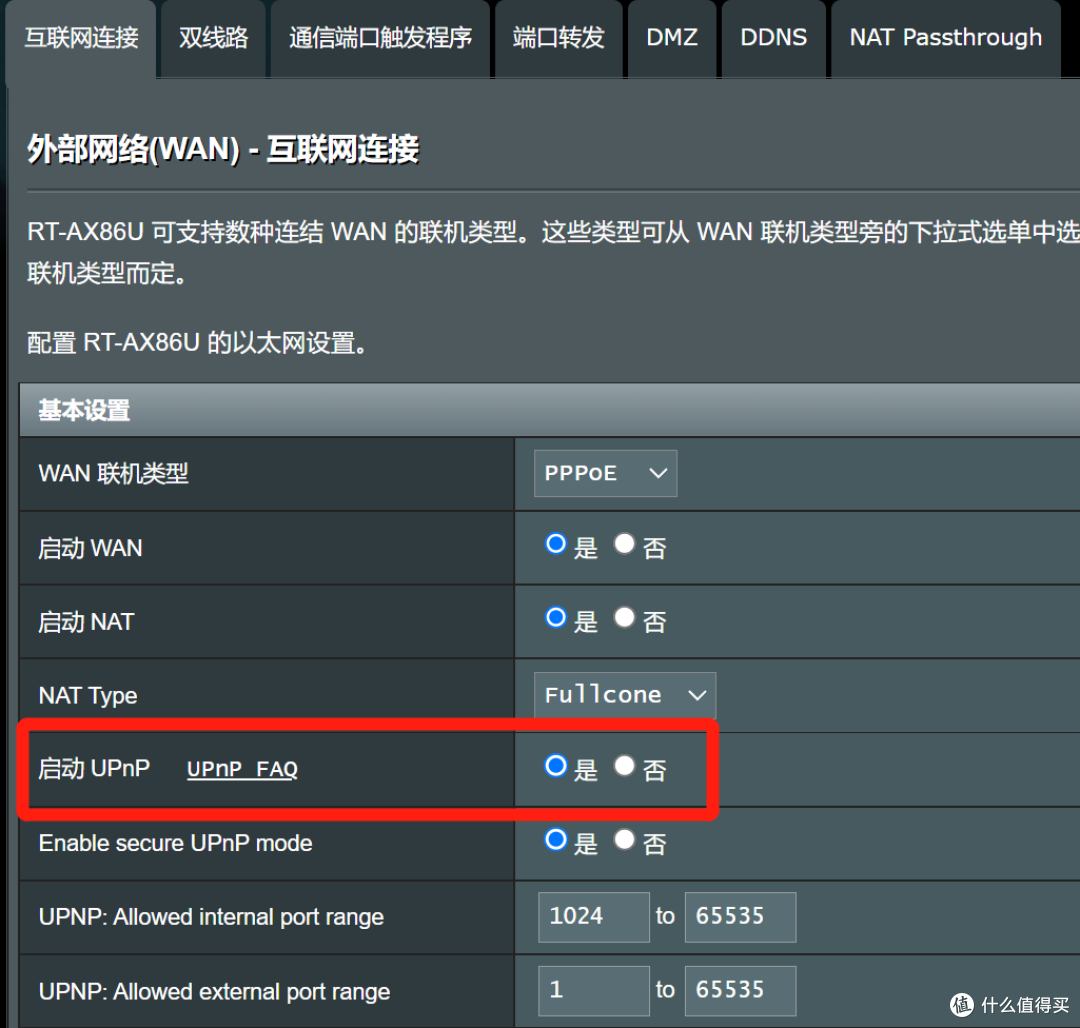1080x1028 pixels.
Task: Select the NAT Passthrough tab
Action: click(945, 38)
